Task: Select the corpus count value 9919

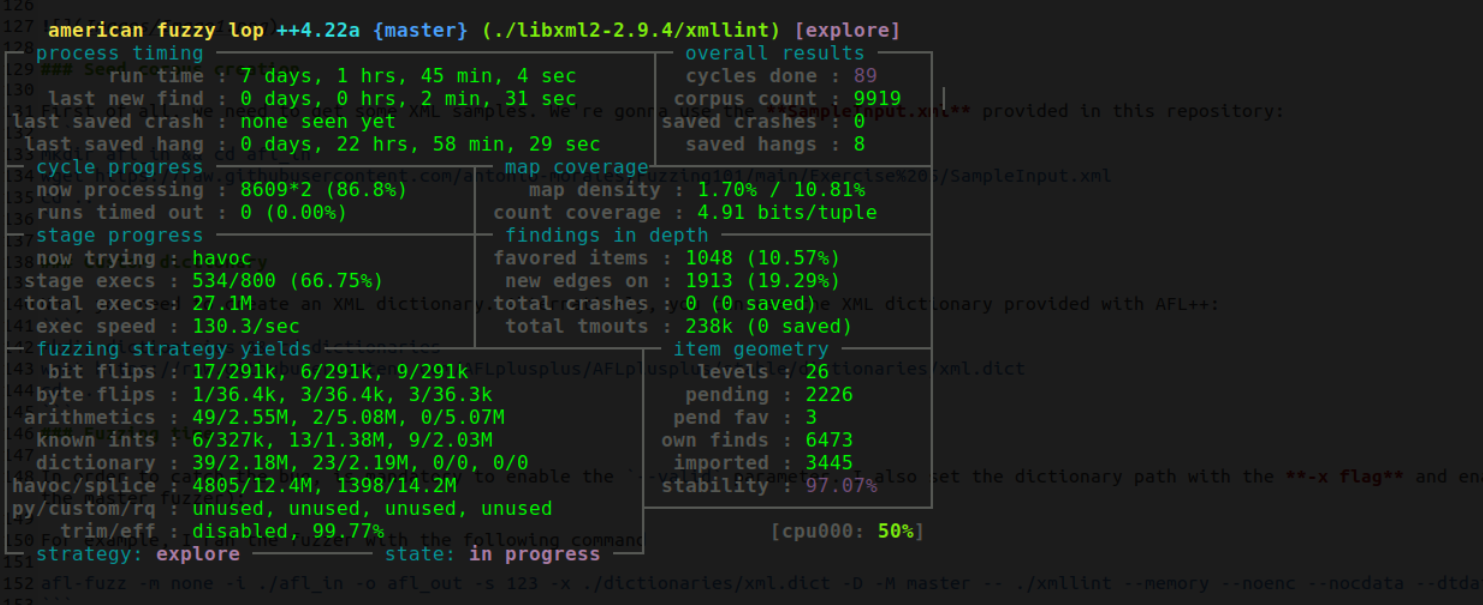Action: pyautogui.click(x=877, y=99)
